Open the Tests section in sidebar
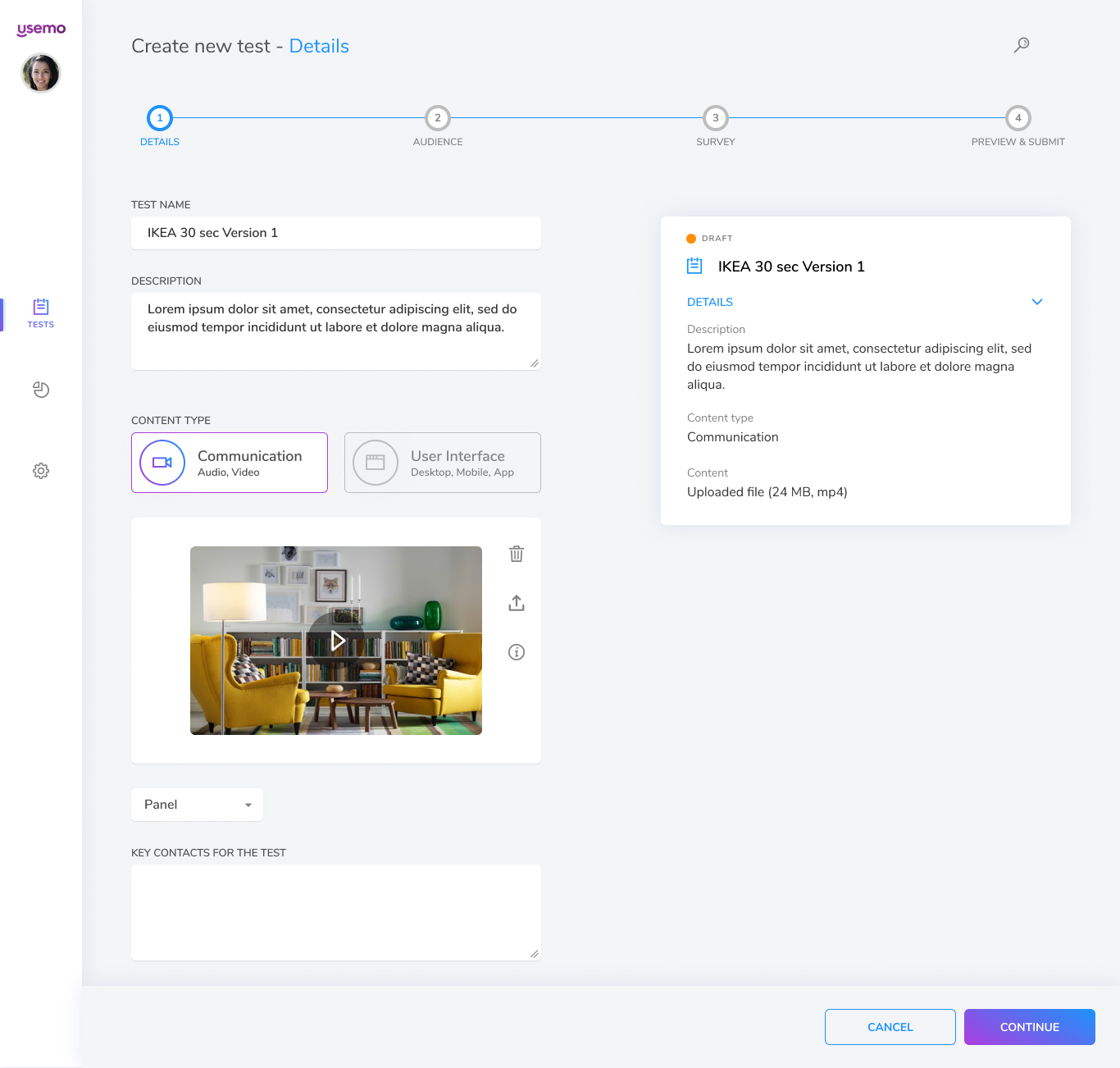 (x=41, y=314)
